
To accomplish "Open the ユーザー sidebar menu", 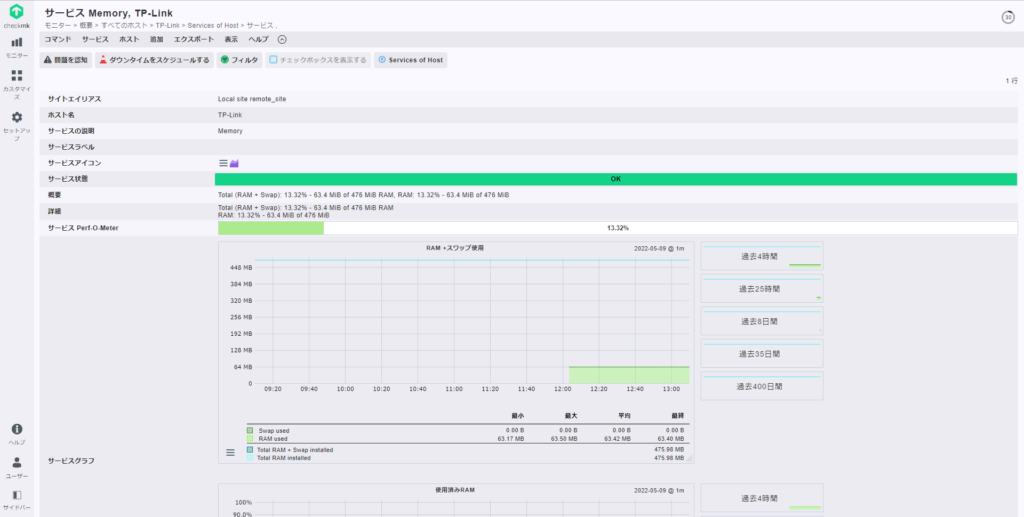I will pos(16,467).
